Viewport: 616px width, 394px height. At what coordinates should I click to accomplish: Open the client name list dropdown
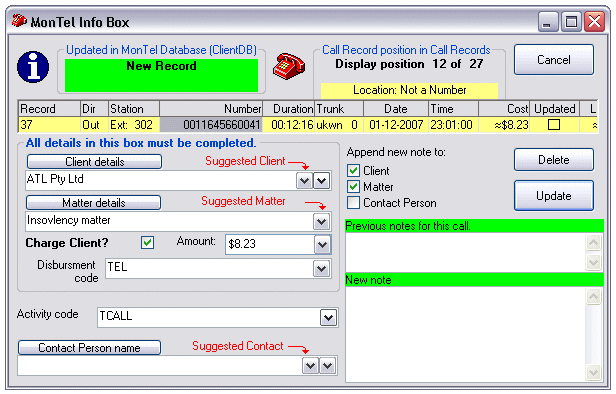pyautogui.click(x=322, y=181)
